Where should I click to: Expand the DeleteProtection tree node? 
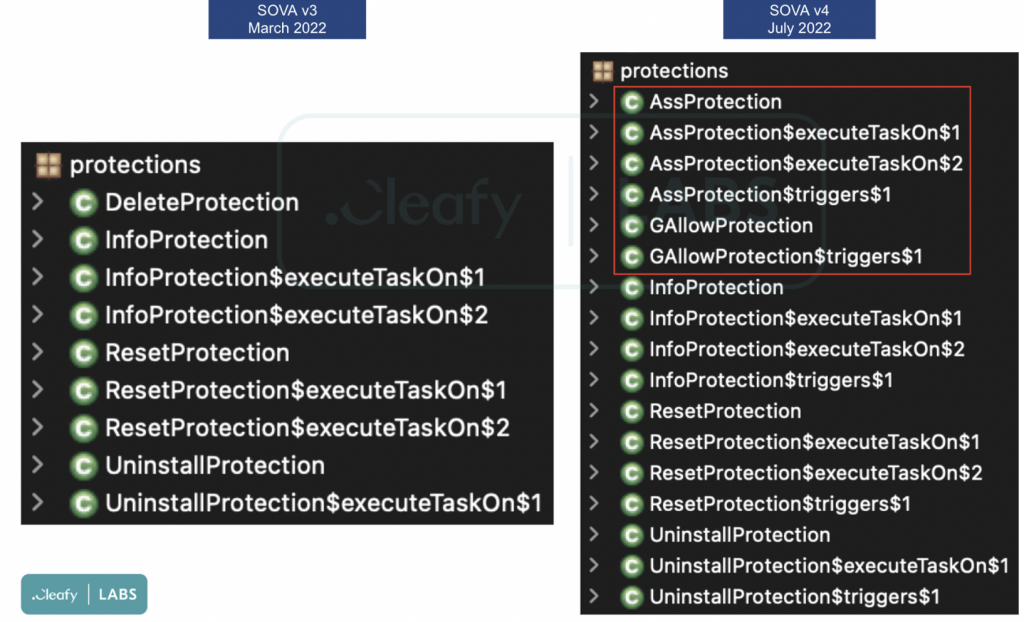(37, 202)
